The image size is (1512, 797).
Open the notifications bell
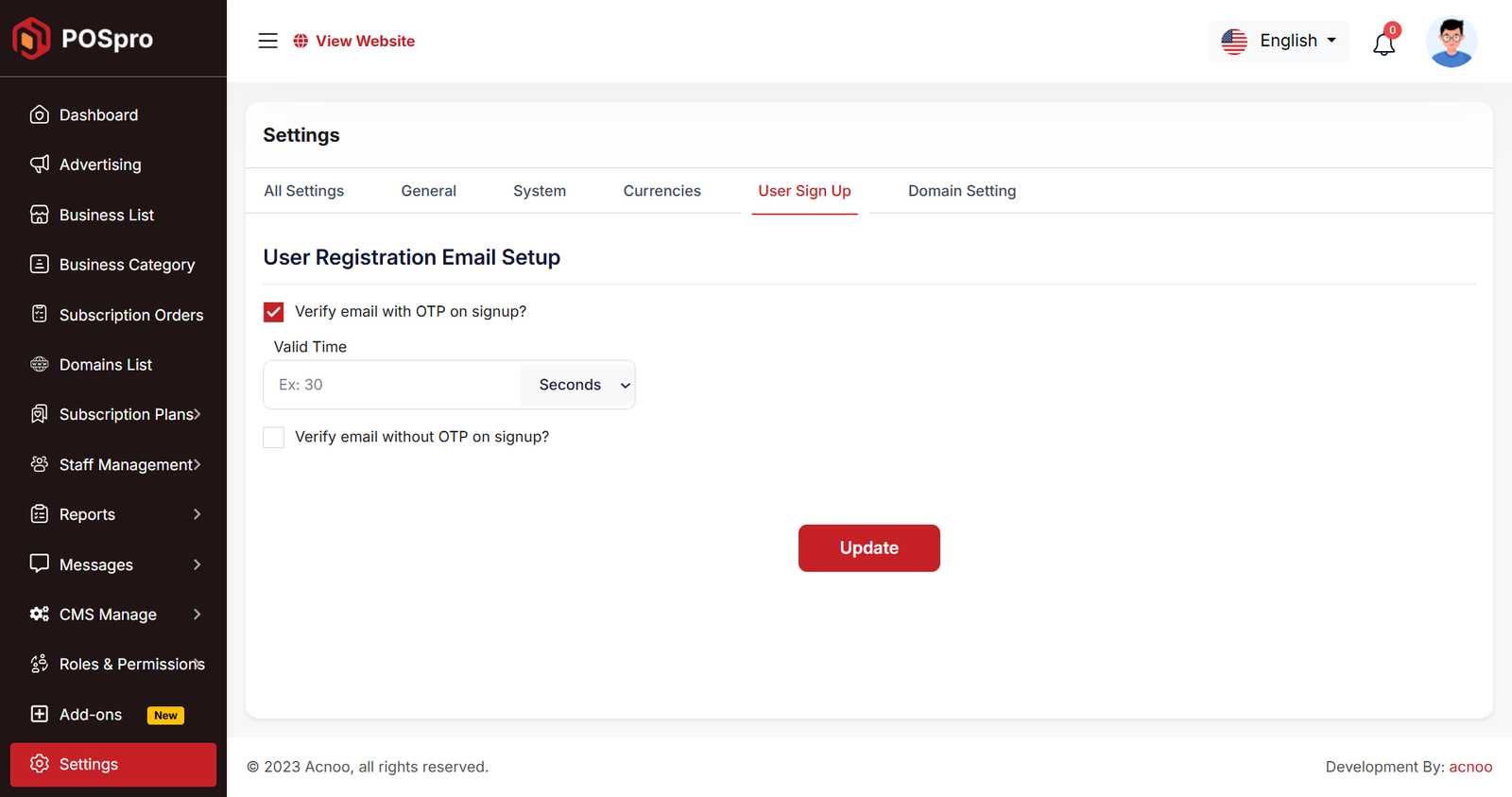click(1383, 43)
